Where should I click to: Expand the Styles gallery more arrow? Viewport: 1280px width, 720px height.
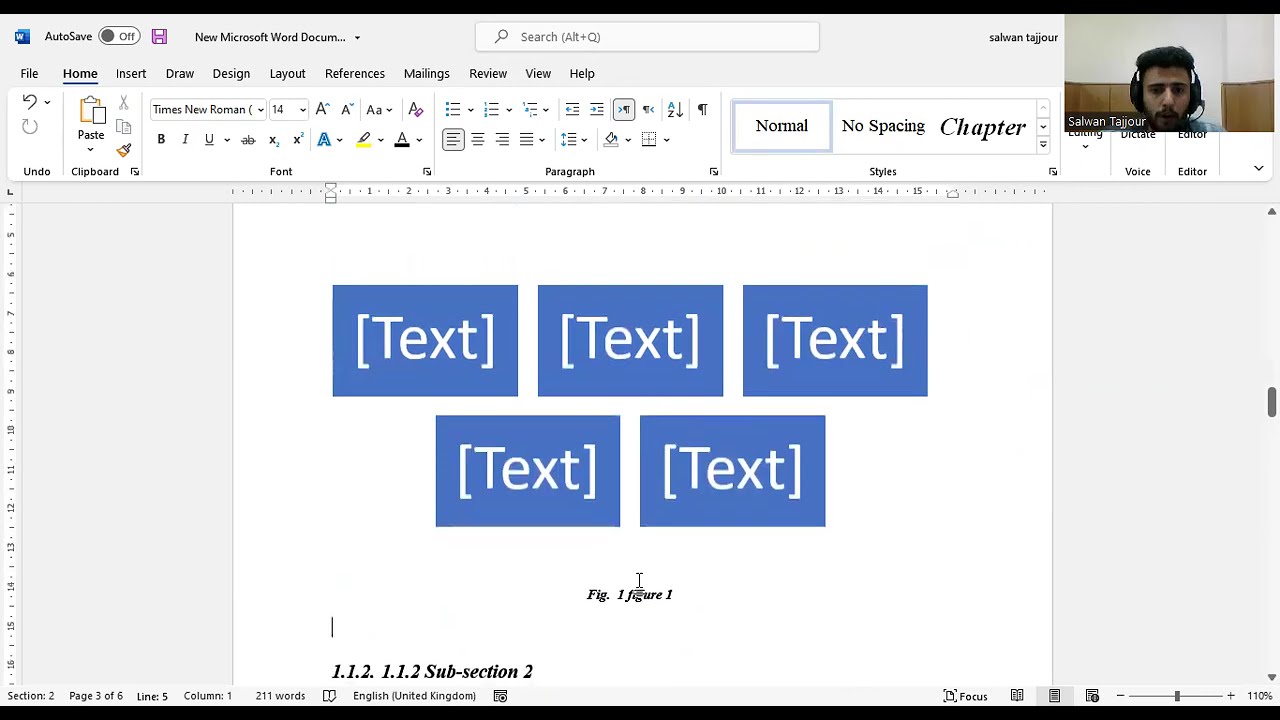pos(1043,145)
